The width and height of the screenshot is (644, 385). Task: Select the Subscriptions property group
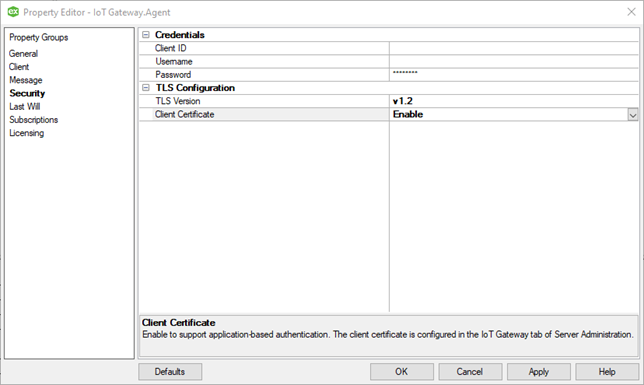[x=34, y=120]
